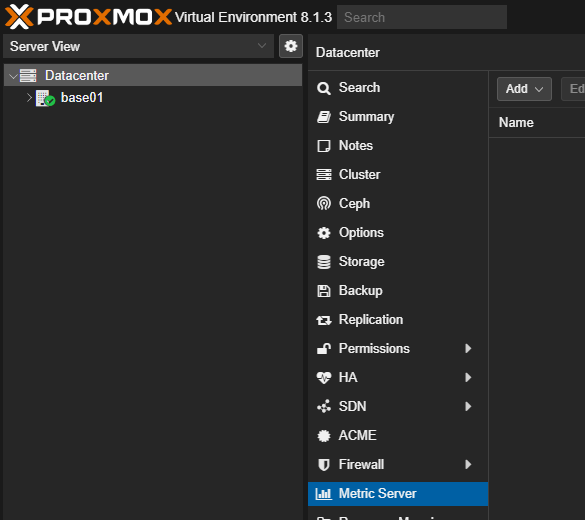Expand the SDN submenu arrow
Image resolution: width=585 pixels, height=520 pixels.
tap(468, 407)
